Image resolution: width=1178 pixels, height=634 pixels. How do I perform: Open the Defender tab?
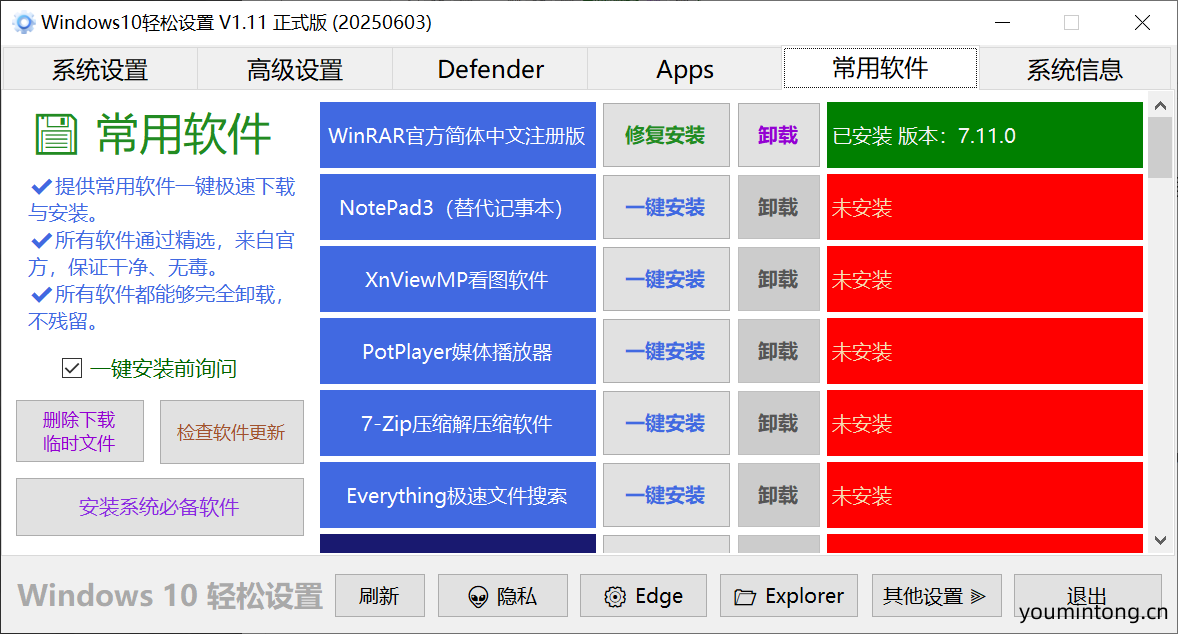[x=490, y=69]
